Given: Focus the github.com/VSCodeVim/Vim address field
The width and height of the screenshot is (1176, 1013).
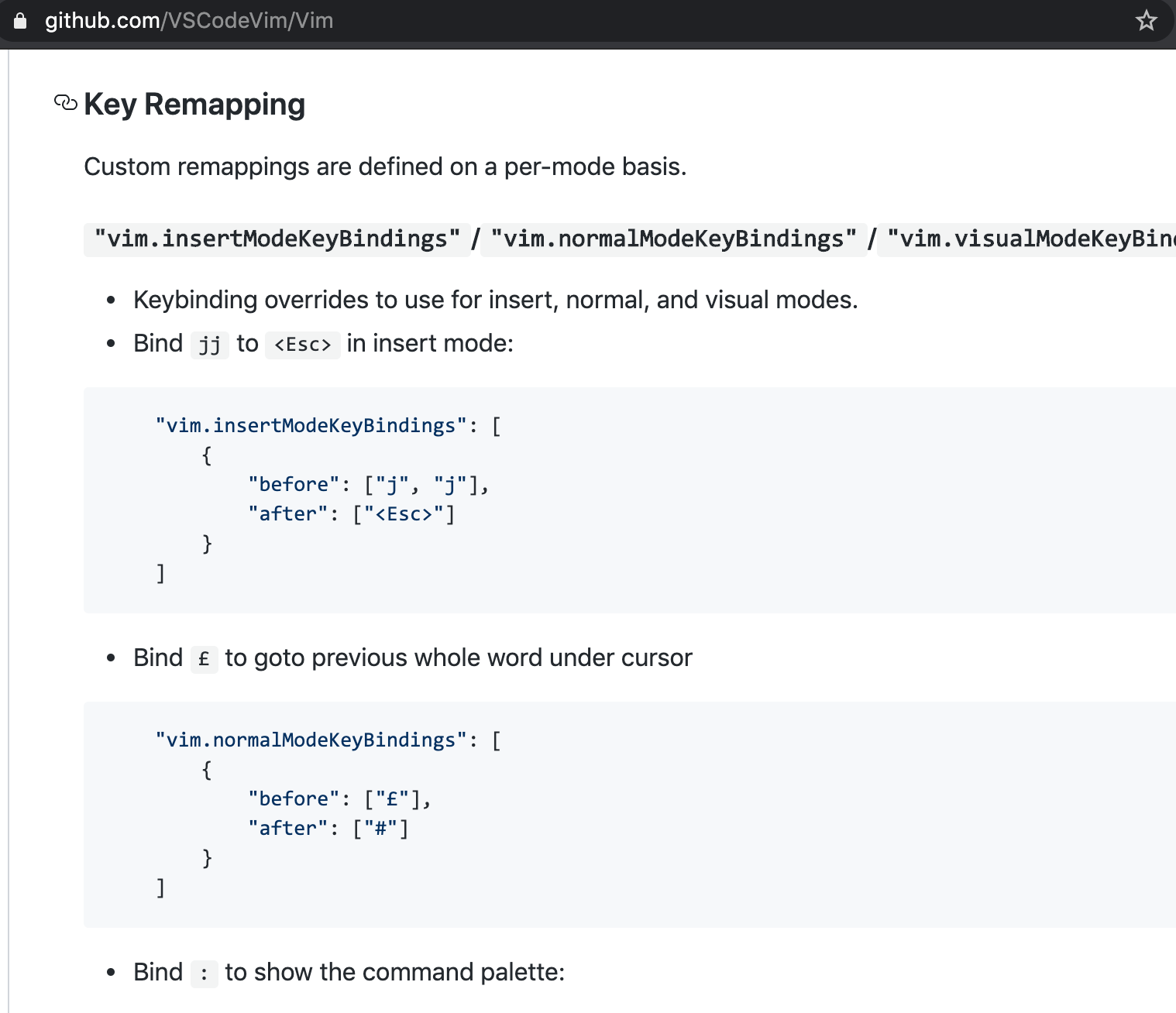Looking at the screenshot, I should [189, 21].
